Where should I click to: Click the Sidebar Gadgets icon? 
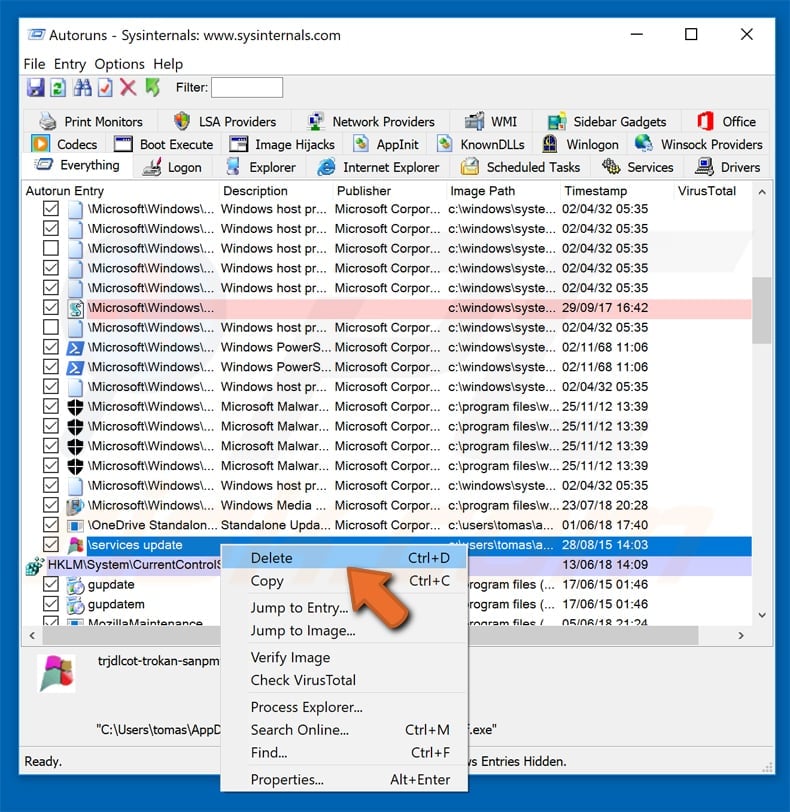pyautogui.click(x=557, y=122)
